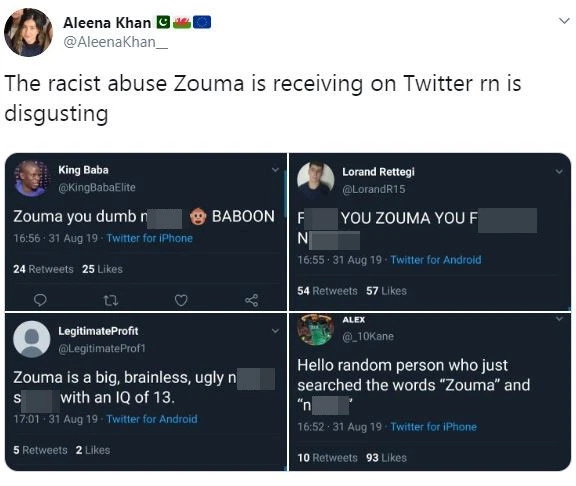Click Aleena Khan's profile picture
Viewport: 576px width, 486px height.
coord(29,32)
